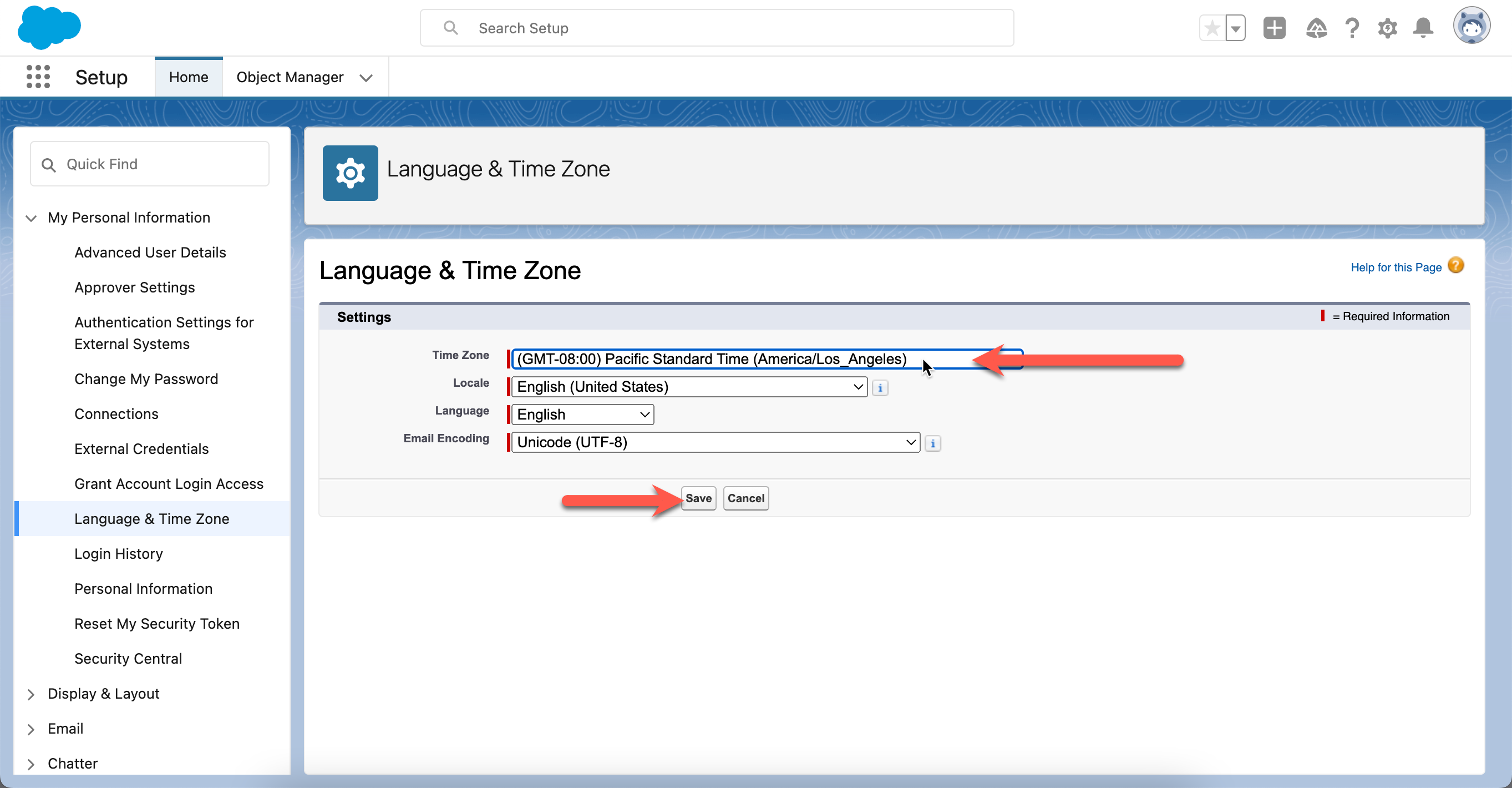Viewport: 1512px width, 788px height.
Task: Open the Notifications bell
Action: 1423,28
